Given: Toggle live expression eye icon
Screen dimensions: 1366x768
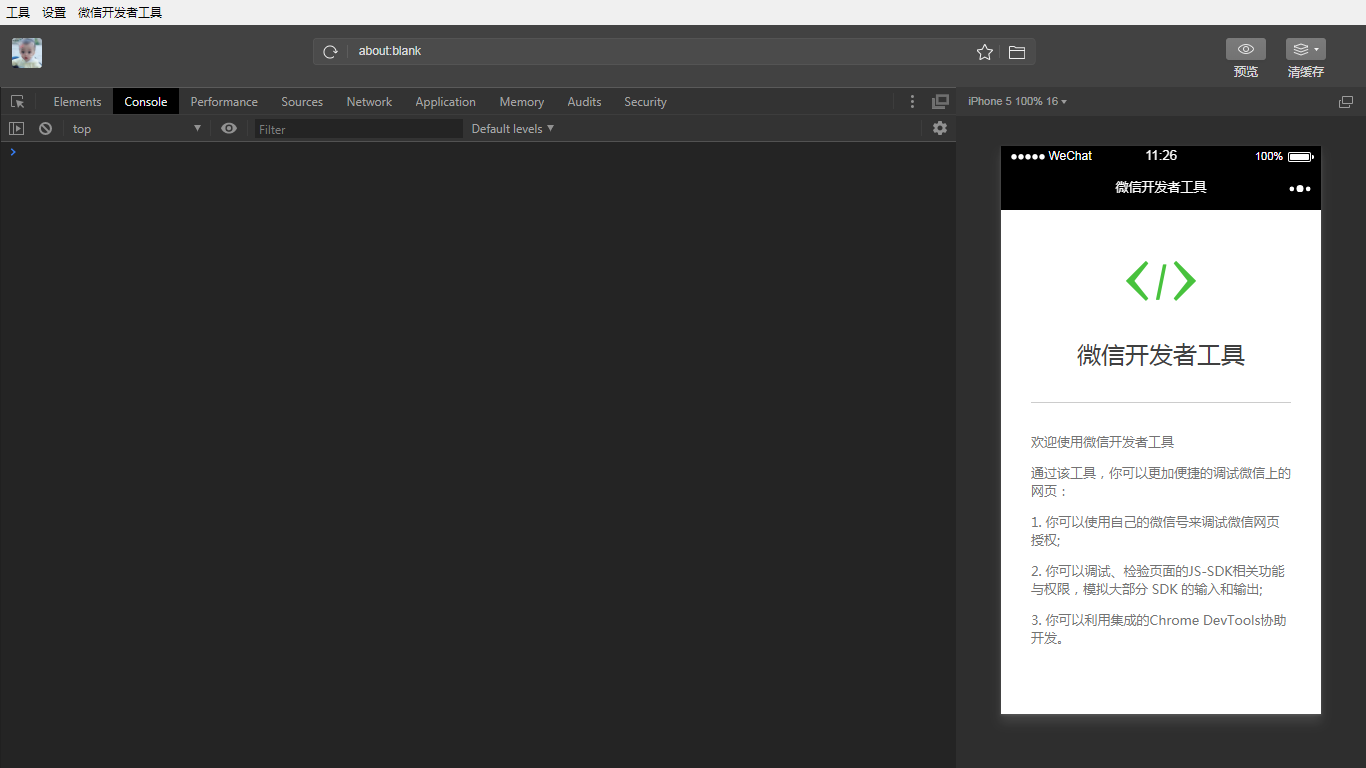Looking at the screenshot, I should coord(229,129).
